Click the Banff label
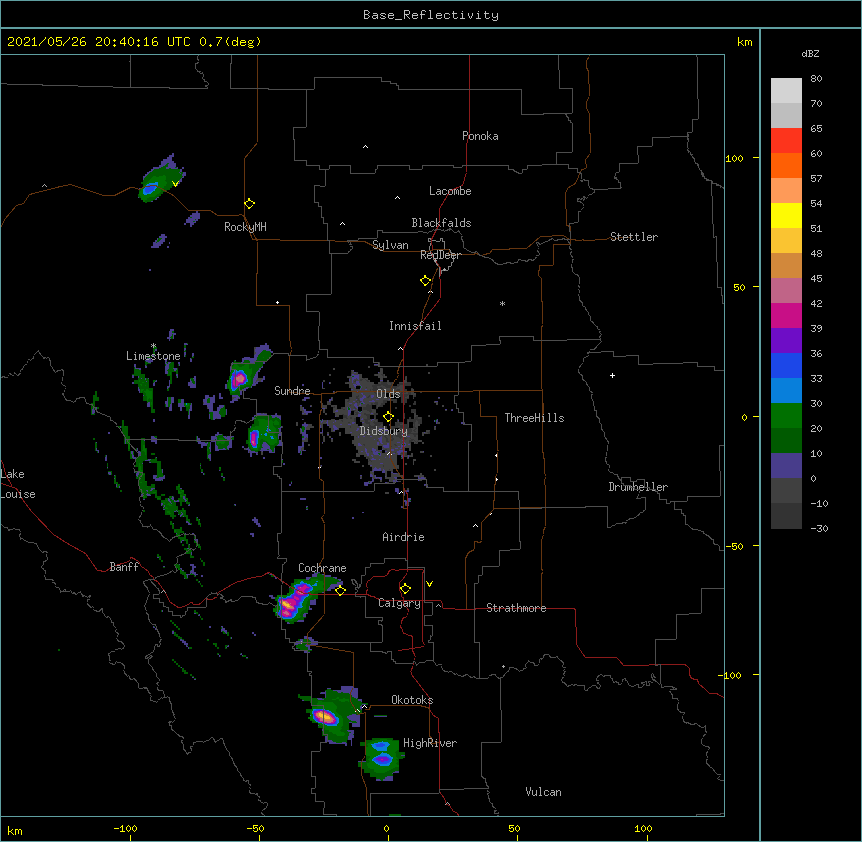 coord(124,567)
